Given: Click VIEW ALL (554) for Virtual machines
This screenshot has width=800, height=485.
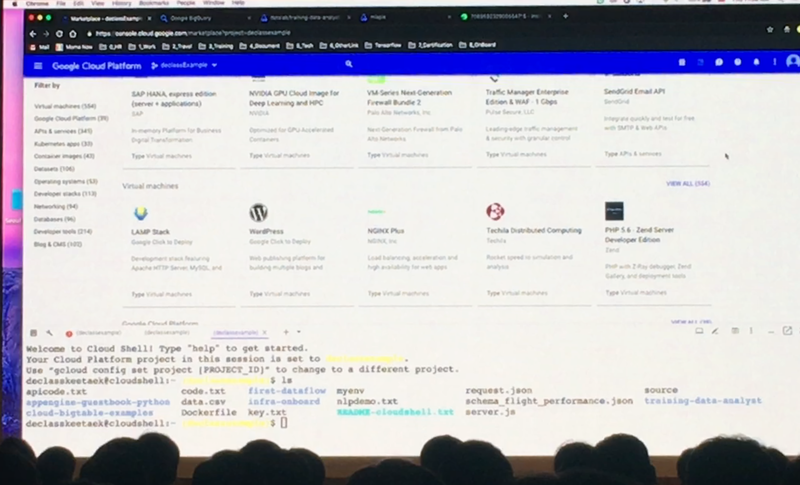Looking at the screenshot, I should click(x=688, y=184).
